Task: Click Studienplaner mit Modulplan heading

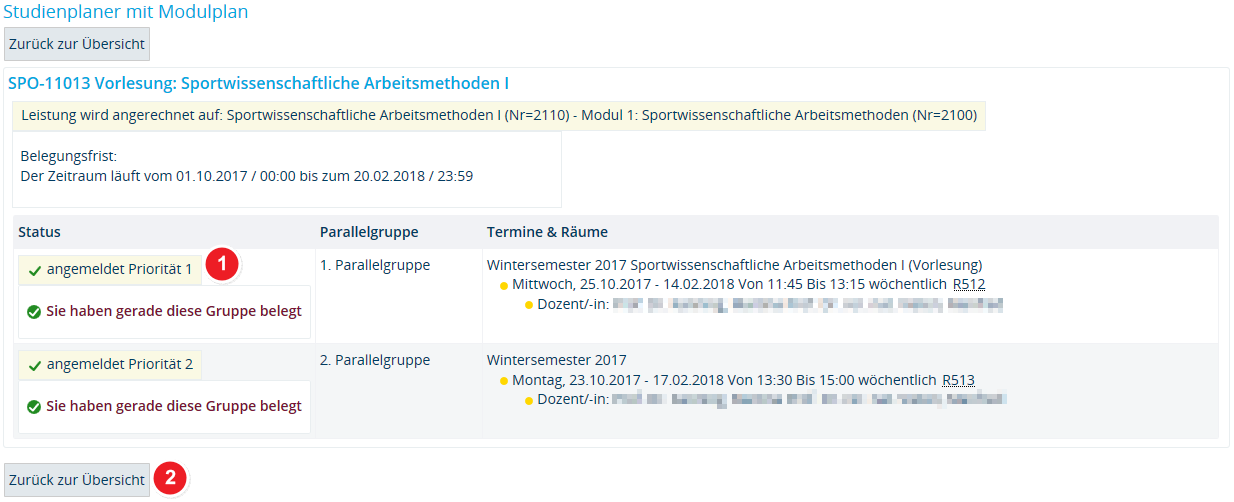Action: 125,12
